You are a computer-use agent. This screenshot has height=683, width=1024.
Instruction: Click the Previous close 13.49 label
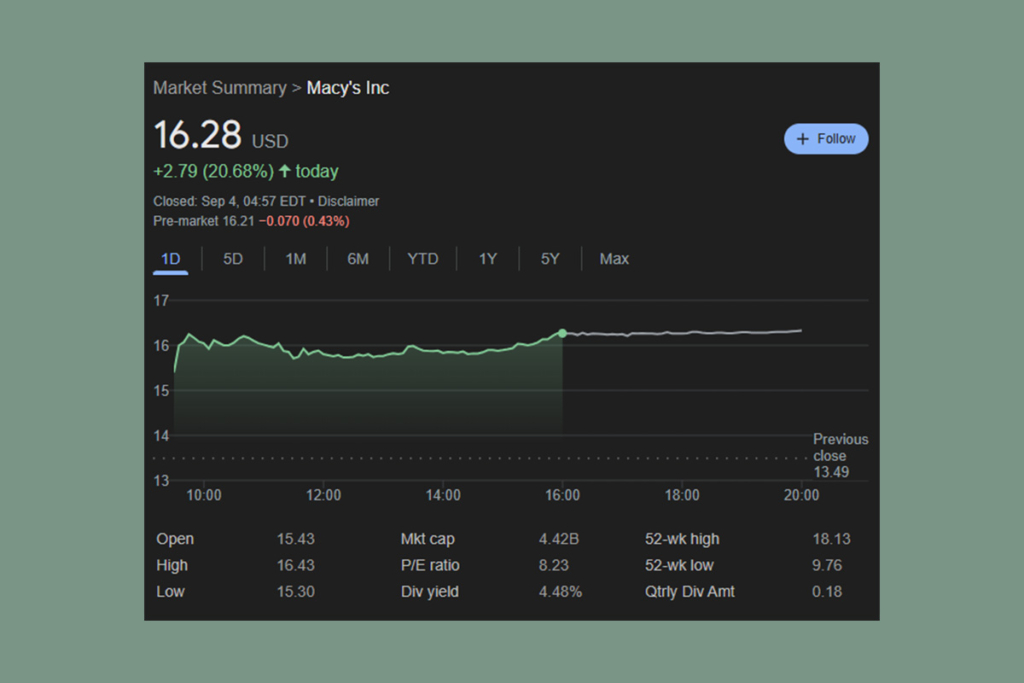840,456
